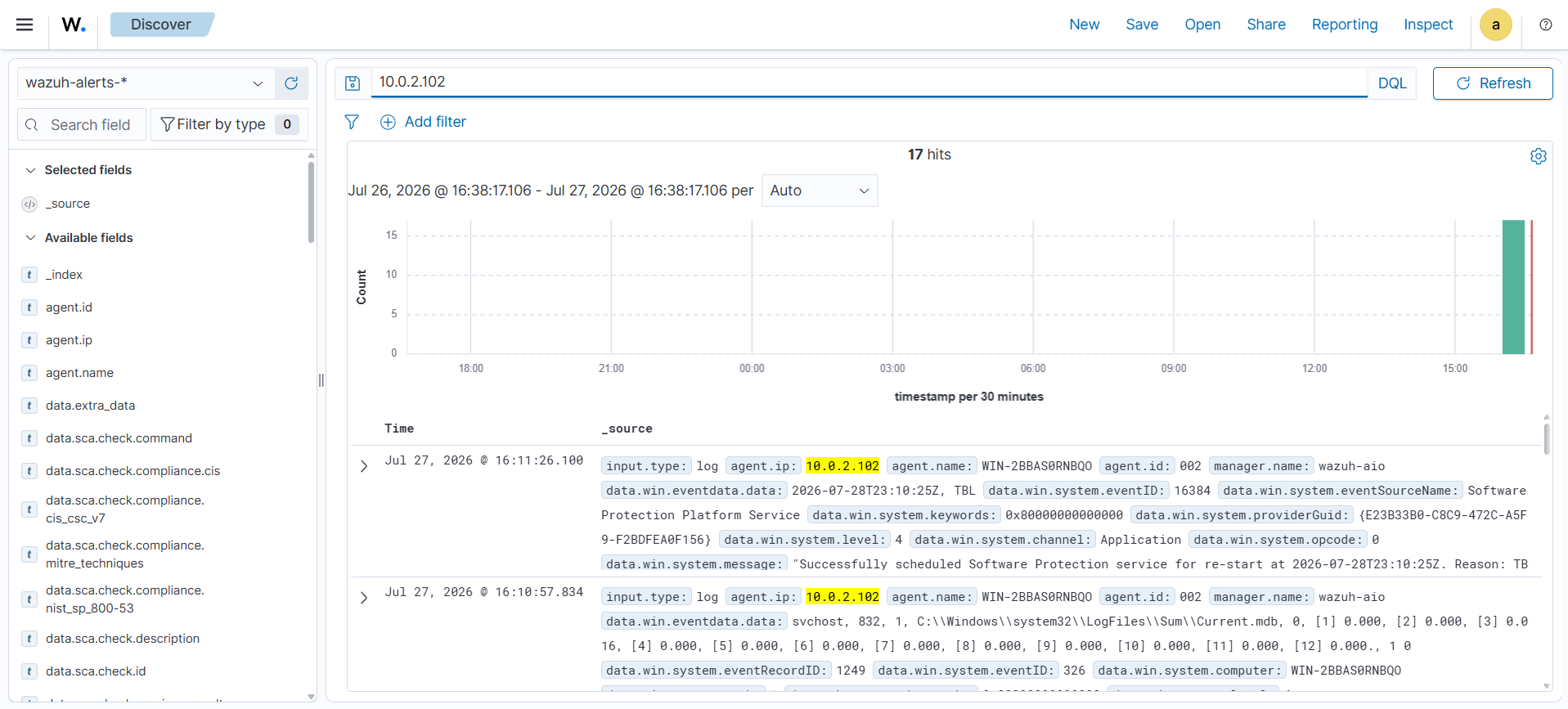Screen dimensions: 1568x709
Task: Click the saved query disk icon
Action: point(353,83)
